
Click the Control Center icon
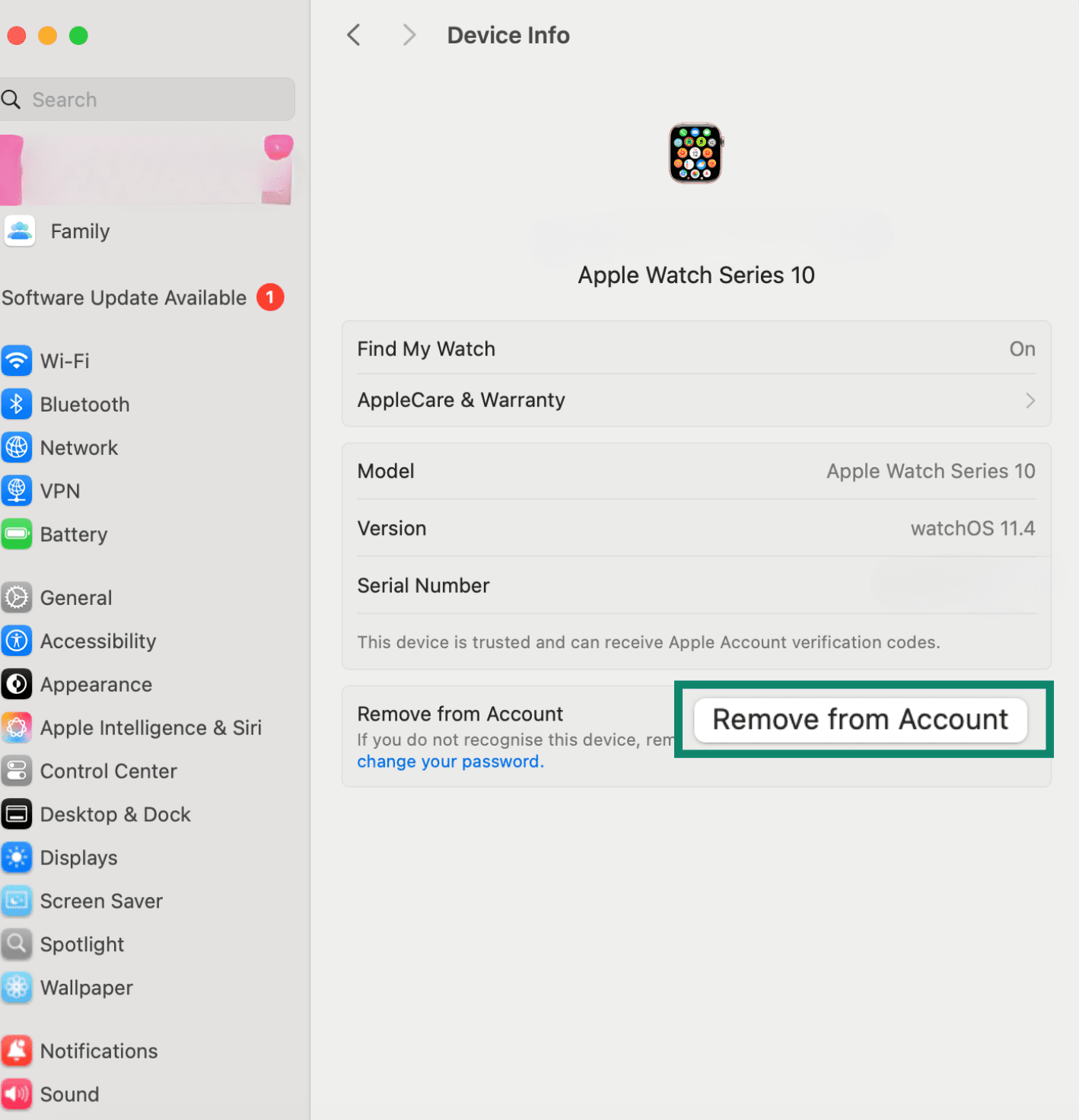pos(17,771)
